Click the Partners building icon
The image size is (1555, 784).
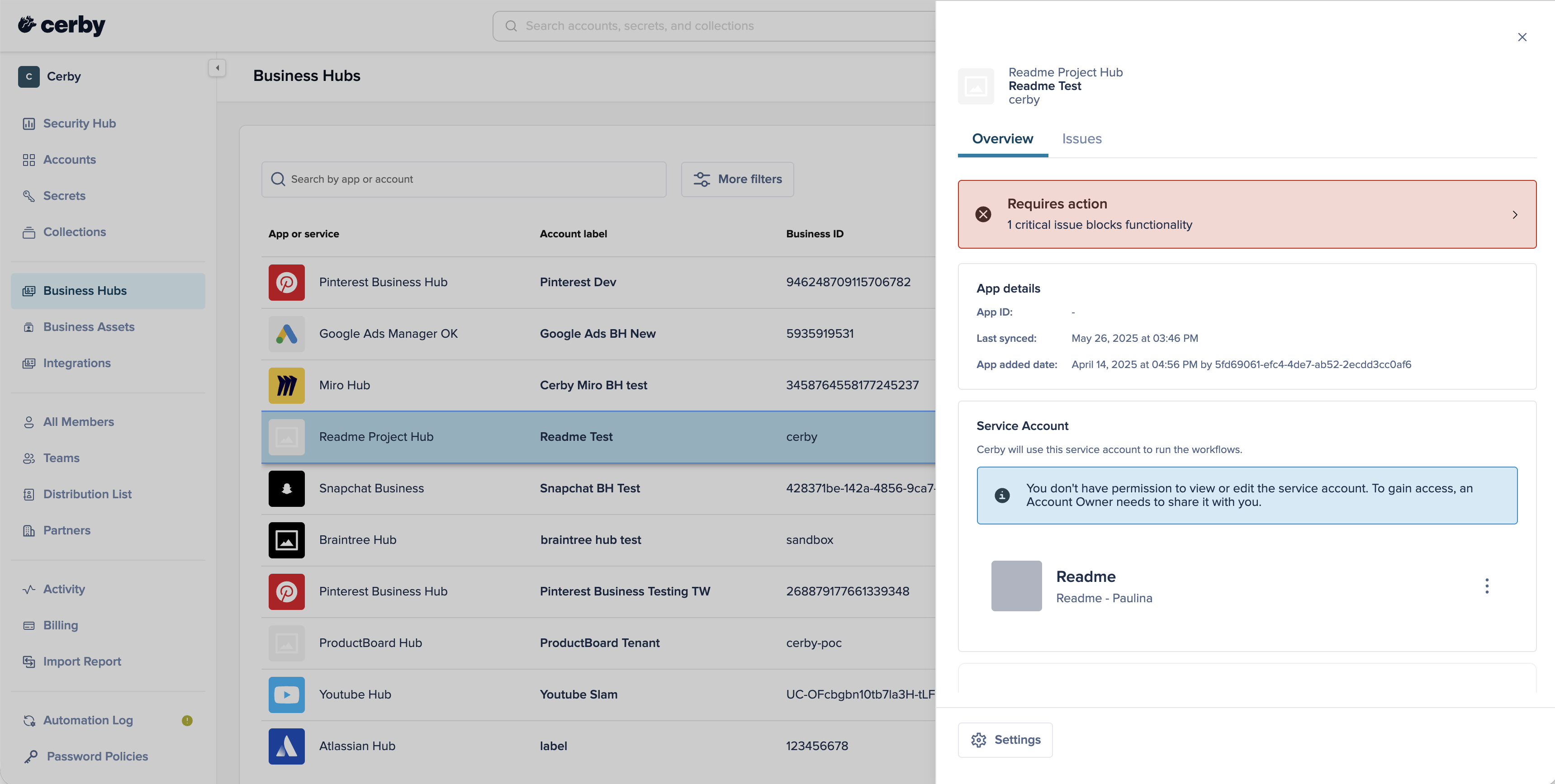click(29, 530)
